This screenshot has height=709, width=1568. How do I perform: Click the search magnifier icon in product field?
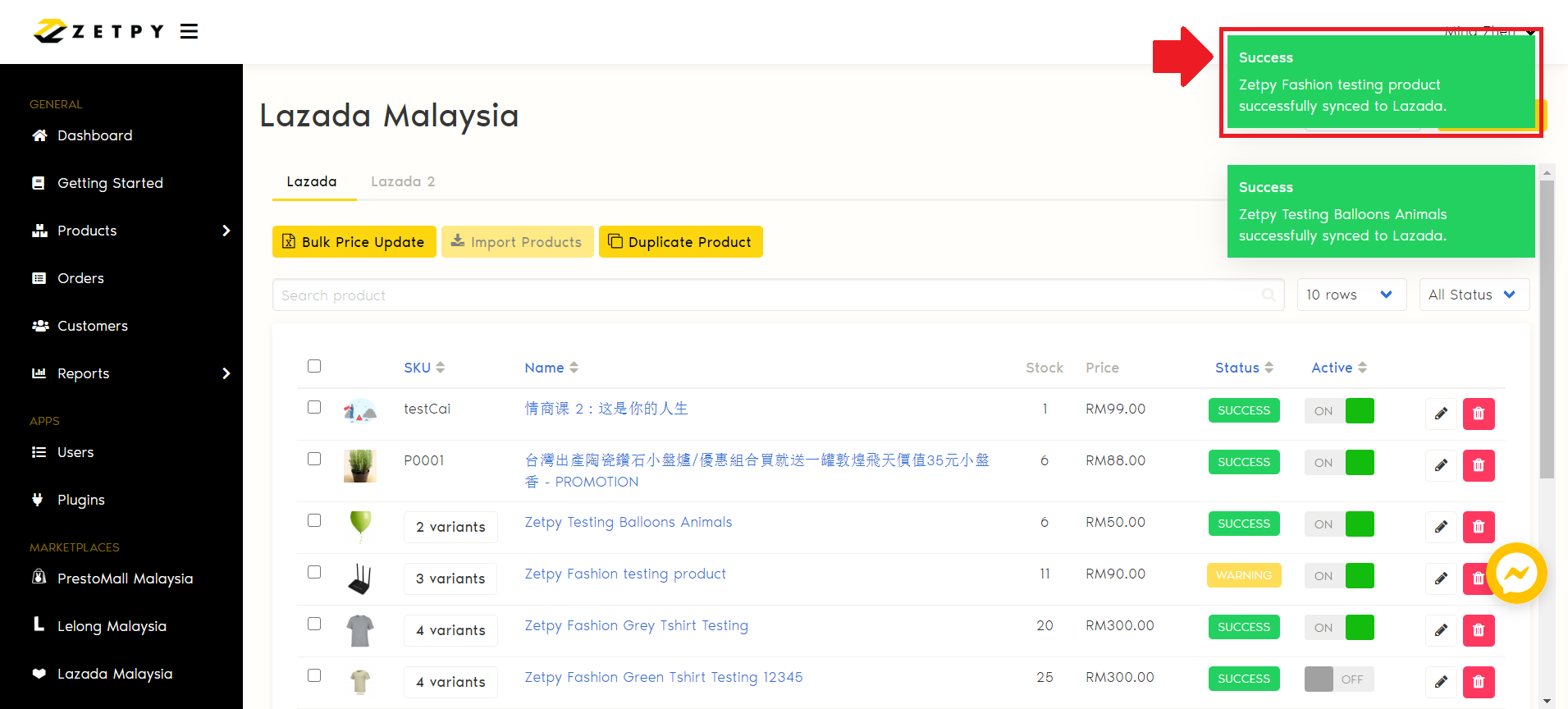pyautogui.click(x=1269, y=295)
